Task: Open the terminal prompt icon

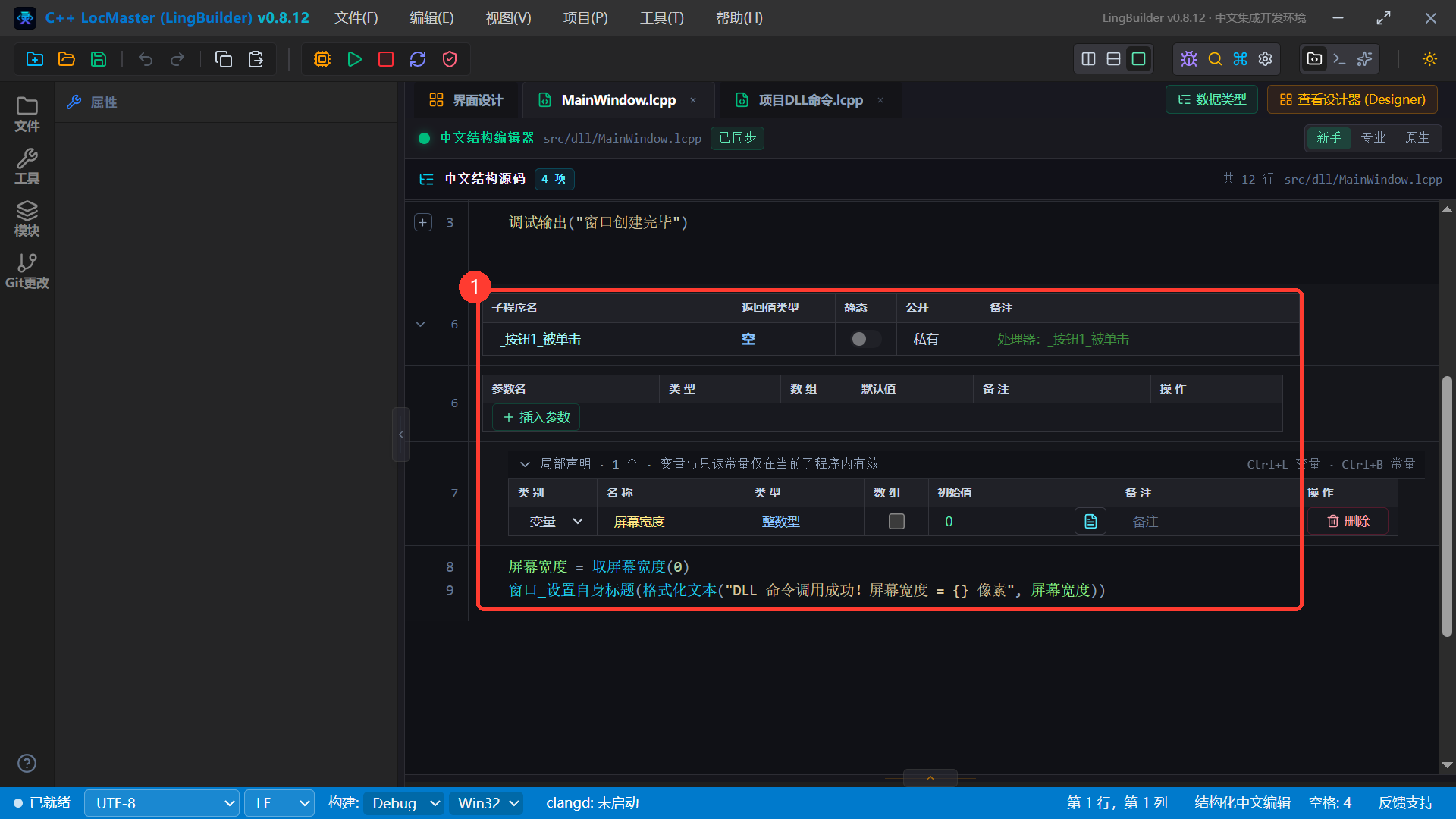Action: click(1339, 59)
